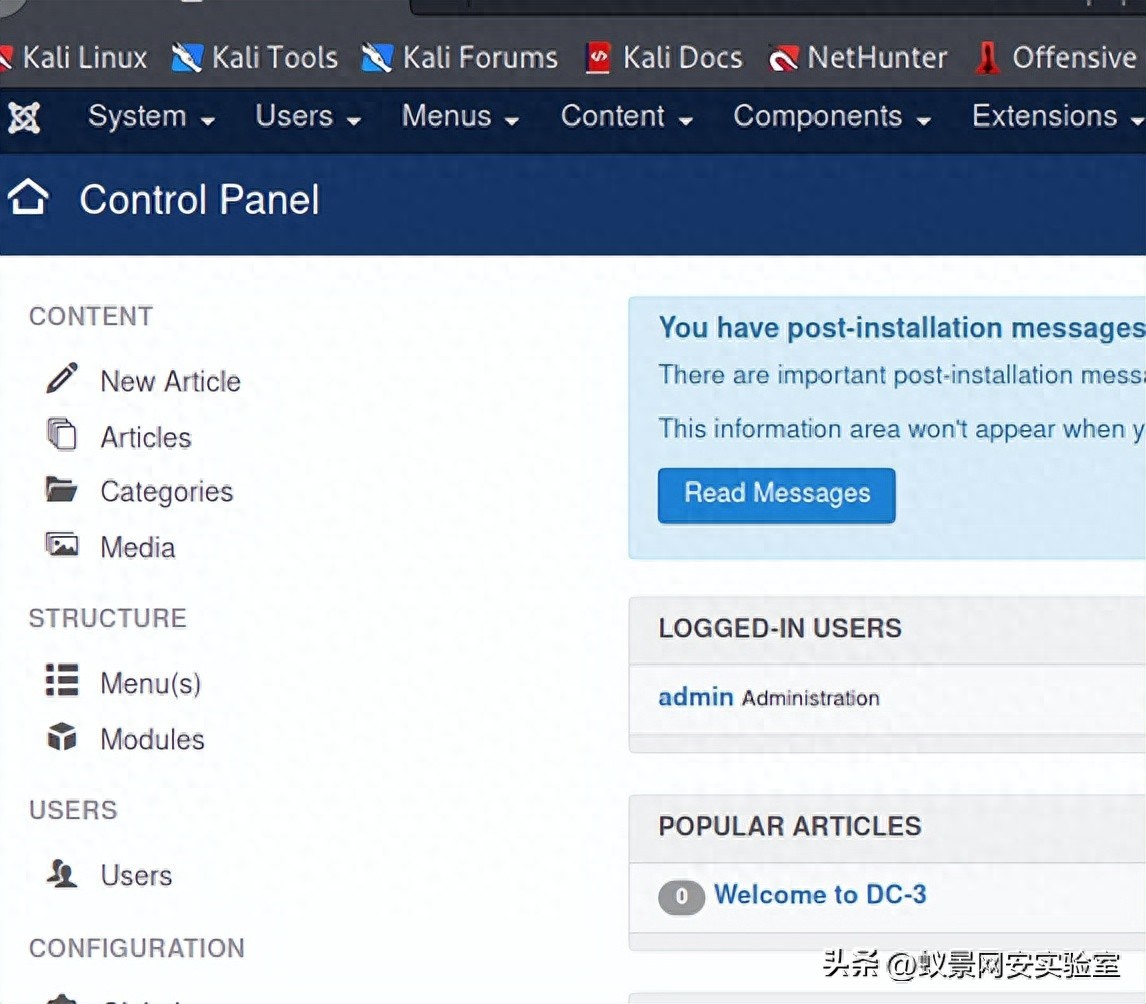This screenshot has width=1146, height=1004.
Task: Open the Kali Forums bookmark
Action: (460, 58)
